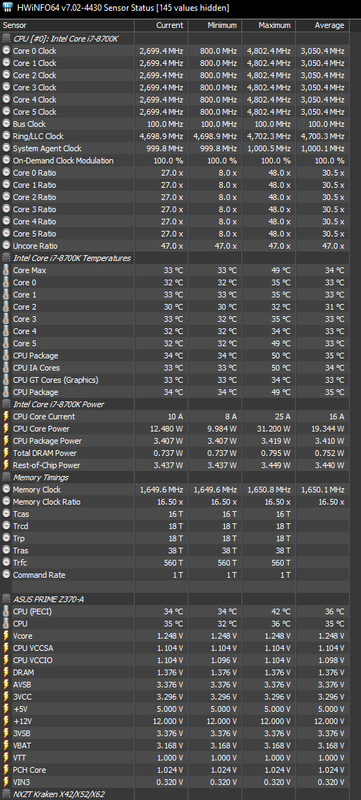Click the 1.096 V CPU VCCIO minimum
361x800 pixels.
[x=222, y=660]
